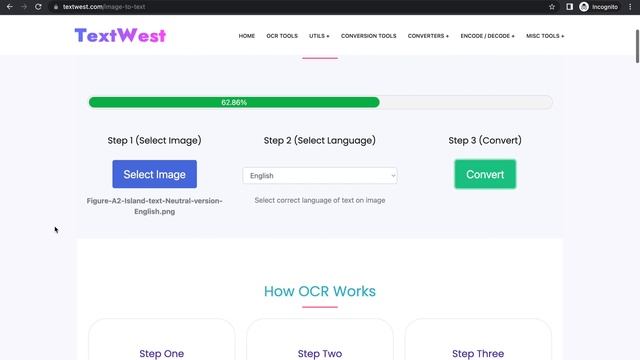Reload the page with the refresh icon

38,7
